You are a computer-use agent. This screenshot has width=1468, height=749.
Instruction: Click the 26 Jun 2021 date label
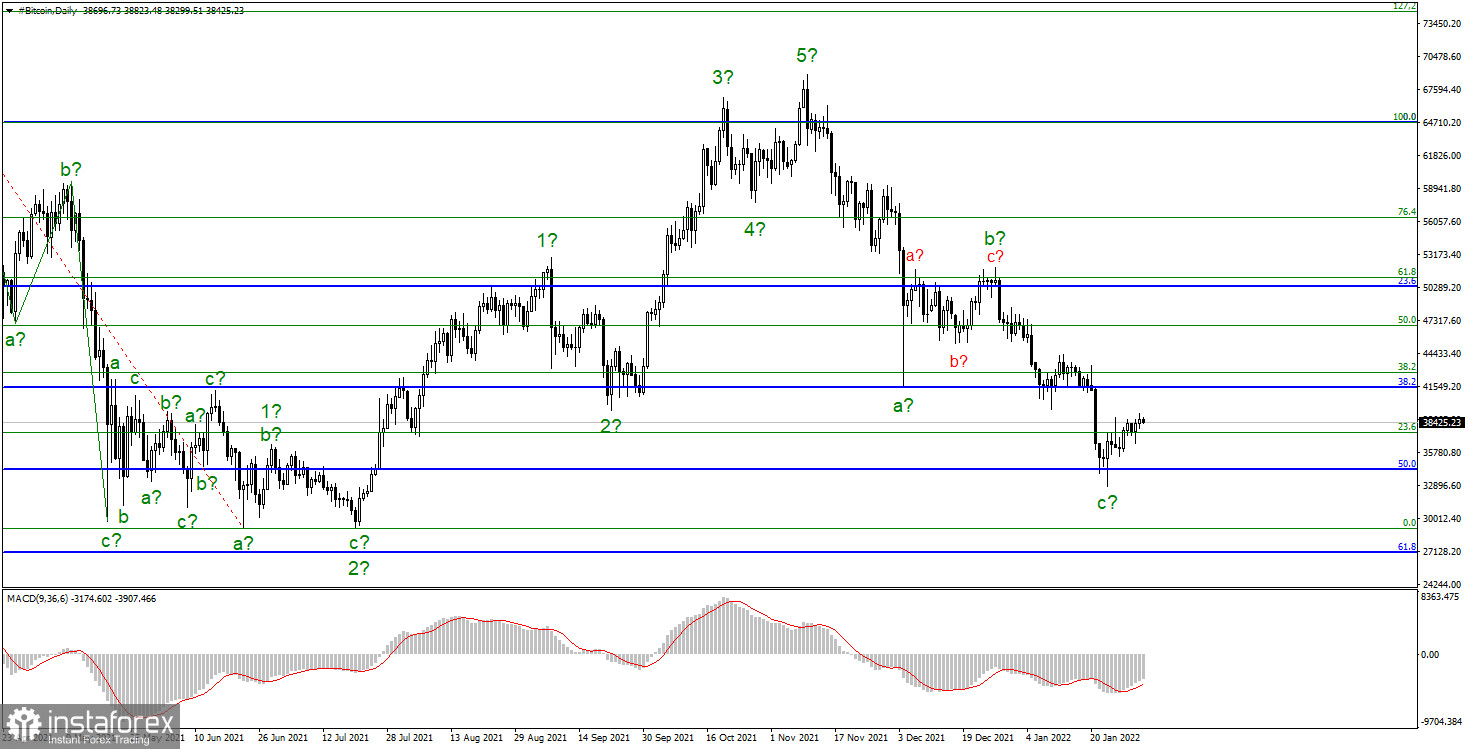click(x=283, y=738)
